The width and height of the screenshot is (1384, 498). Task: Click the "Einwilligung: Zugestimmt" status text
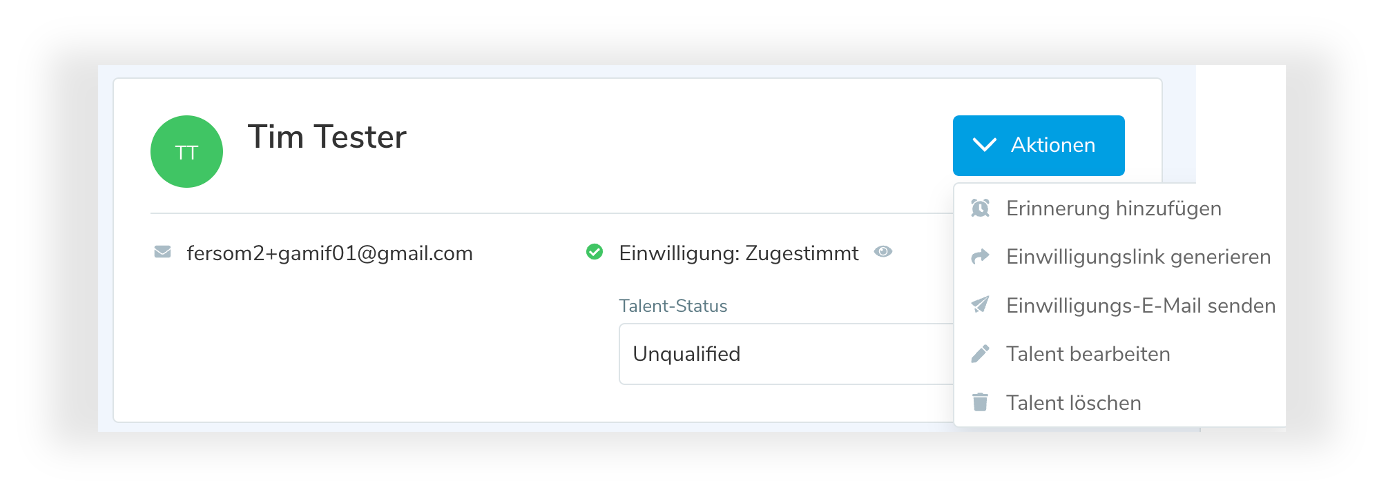point(738,253)
